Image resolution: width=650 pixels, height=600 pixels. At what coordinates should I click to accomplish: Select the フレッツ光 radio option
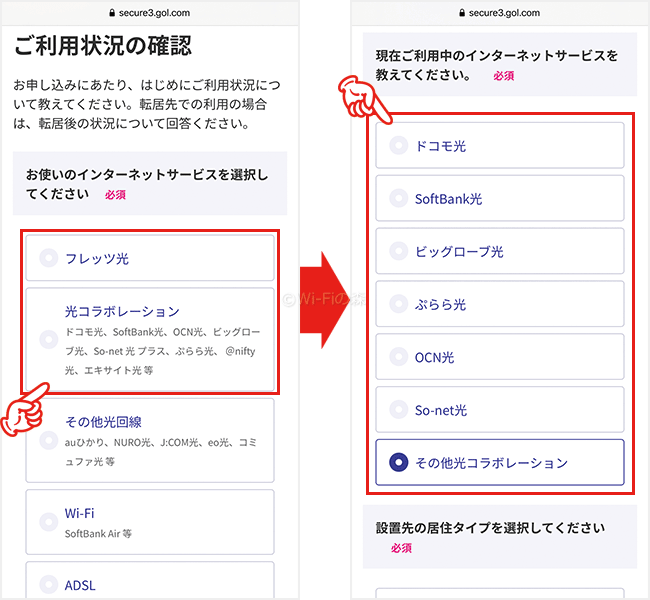(150, 258)
